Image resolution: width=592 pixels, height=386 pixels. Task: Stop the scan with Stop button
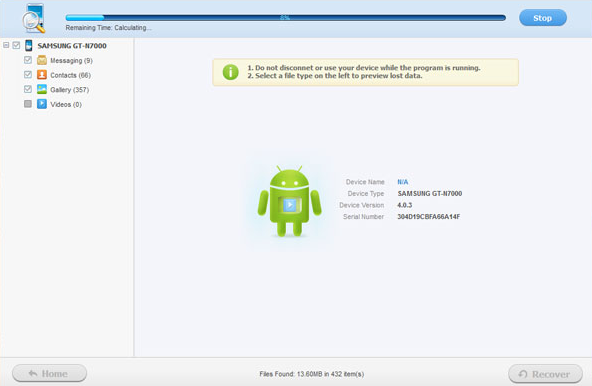[543, 18]
